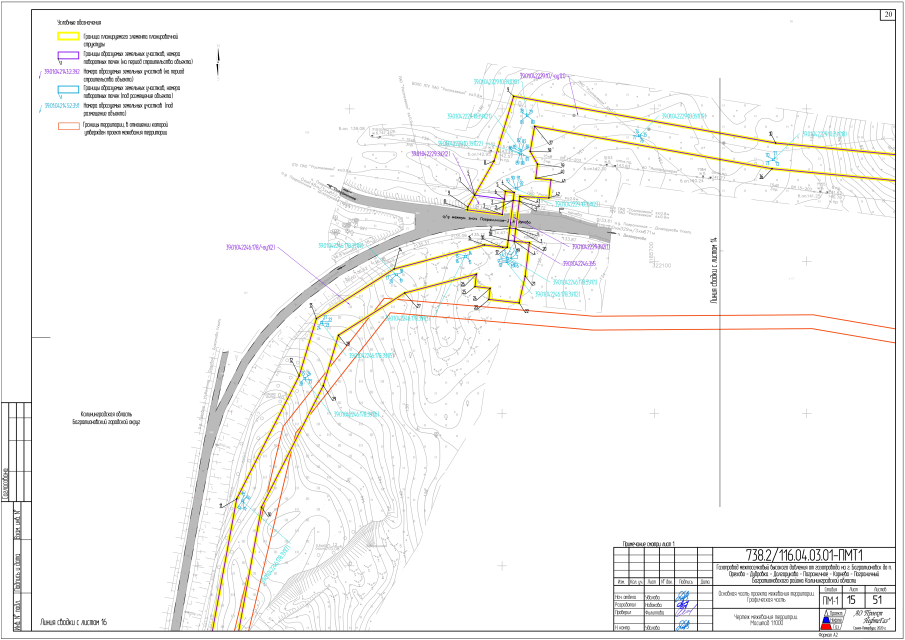
Task: Click the top blue signature in title block
Action: [x=683, y=596]
